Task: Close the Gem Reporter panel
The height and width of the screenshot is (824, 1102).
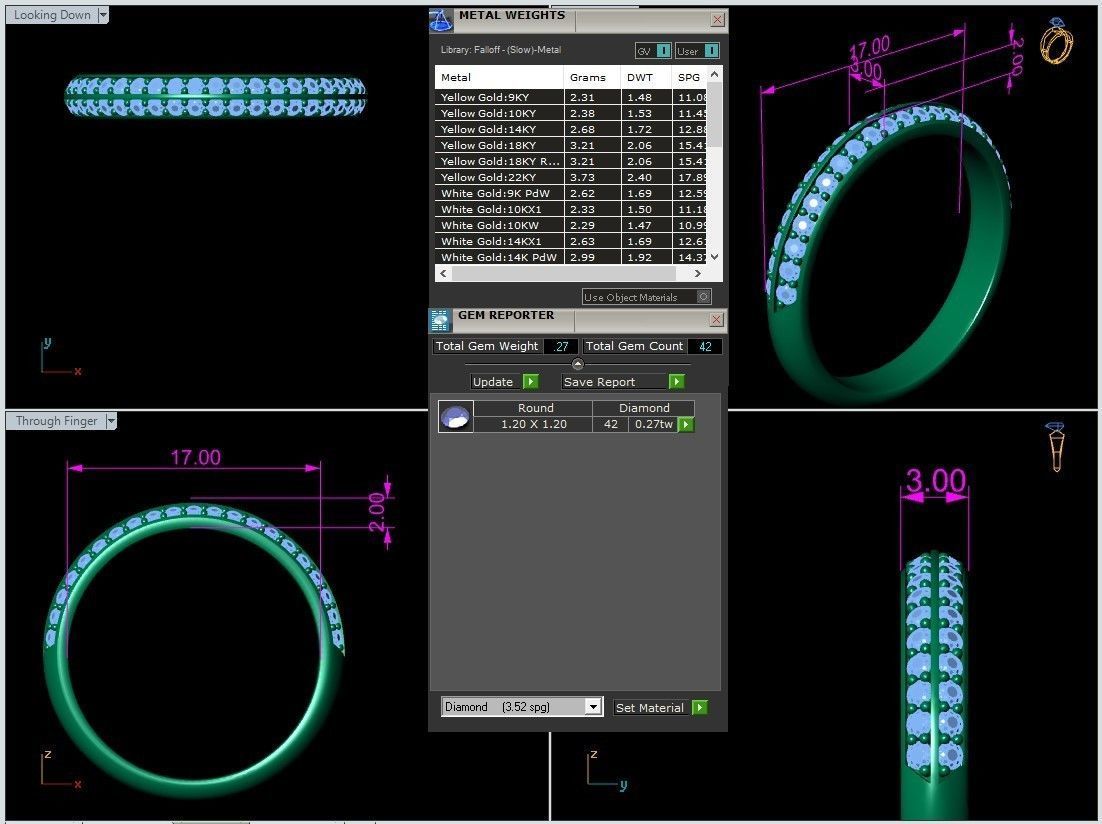Action: click(716, 320)
